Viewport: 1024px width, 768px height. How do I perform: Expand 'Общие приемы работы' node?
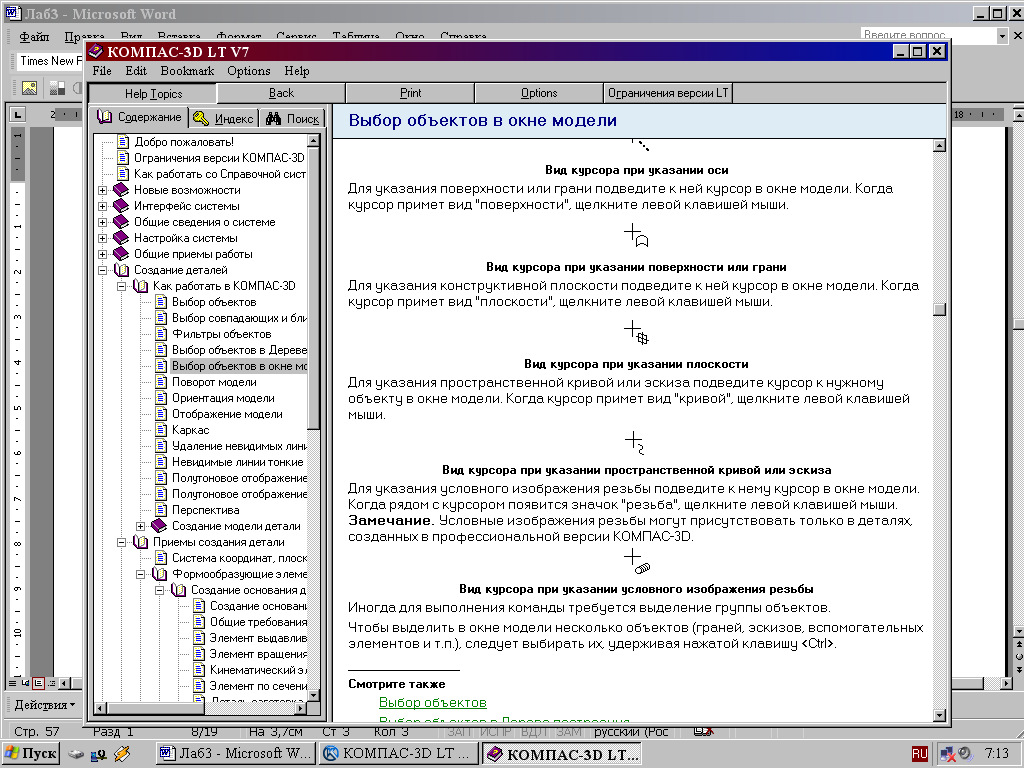(103, 254)
